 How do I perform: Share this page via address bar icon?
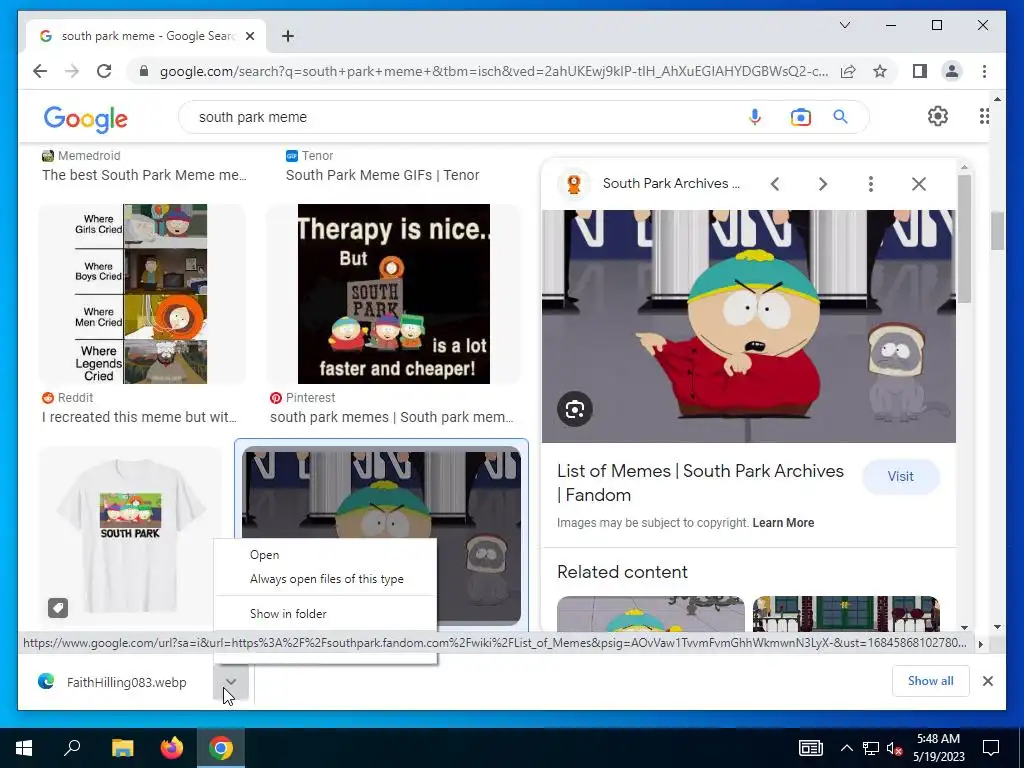pyautogui.click(x=848, y=71)
